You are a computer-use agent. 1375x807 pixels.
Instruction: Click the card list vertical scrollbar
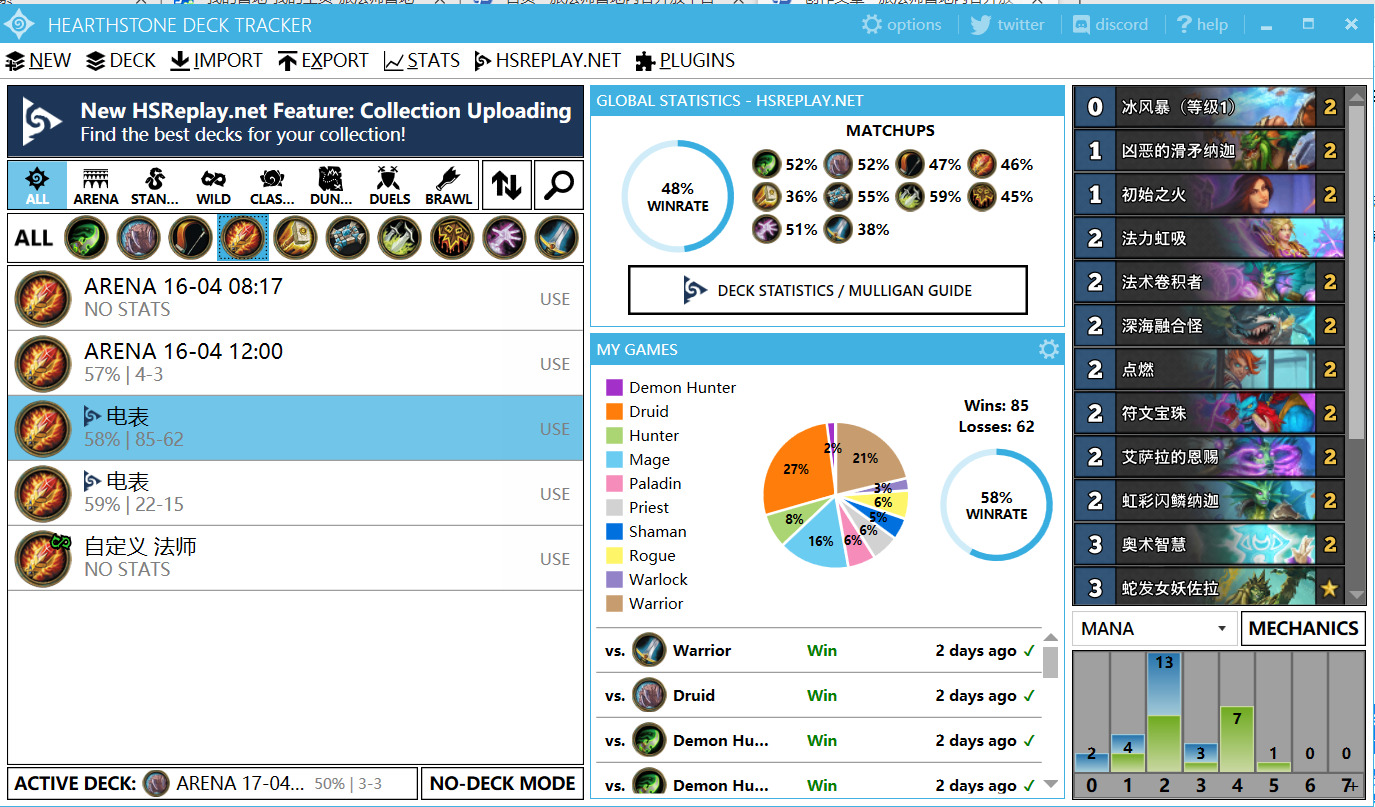(x=1356, y=270)
